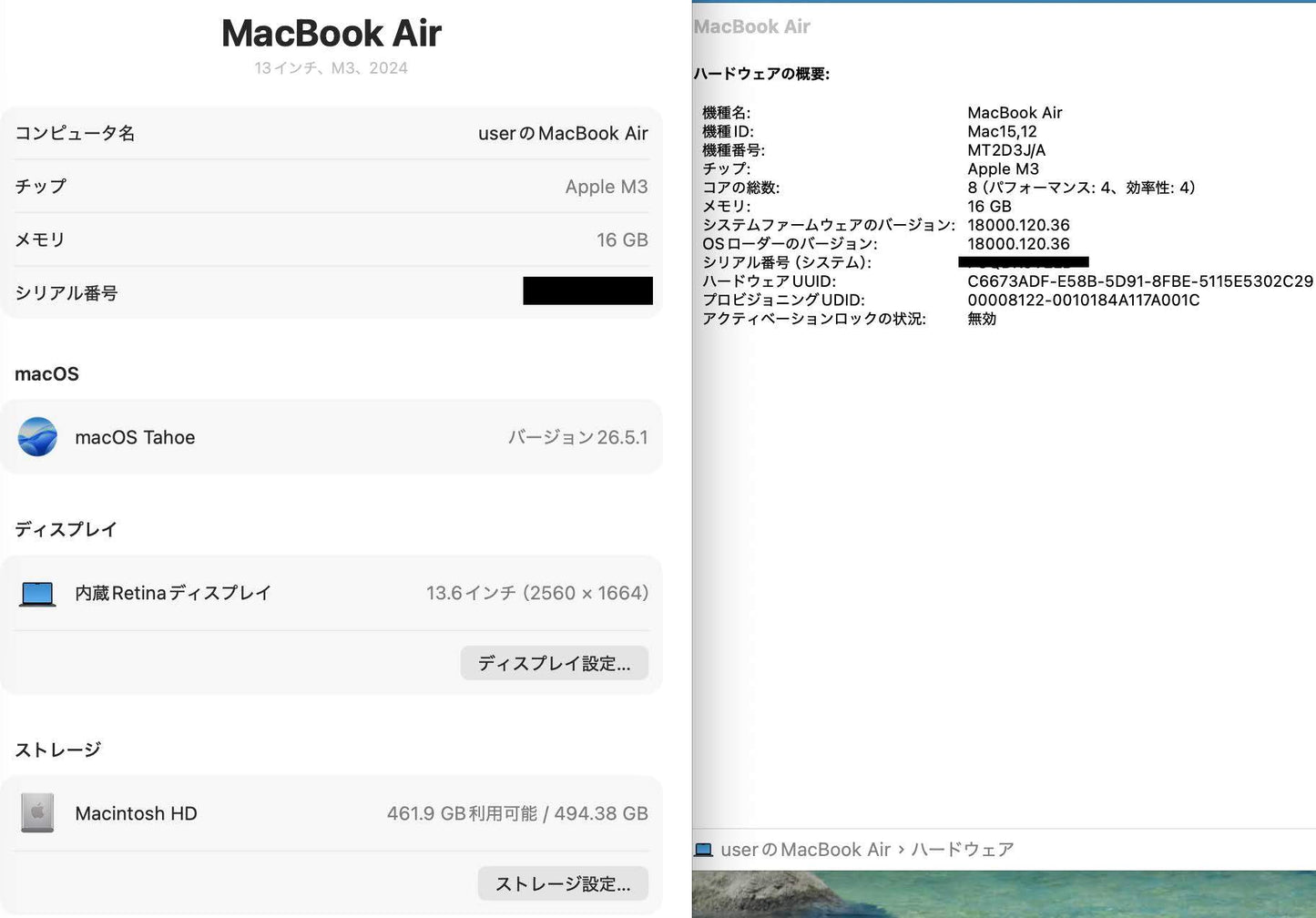Click the ディスプレイ section heading

pyautogui.click(x=66, y=529)
